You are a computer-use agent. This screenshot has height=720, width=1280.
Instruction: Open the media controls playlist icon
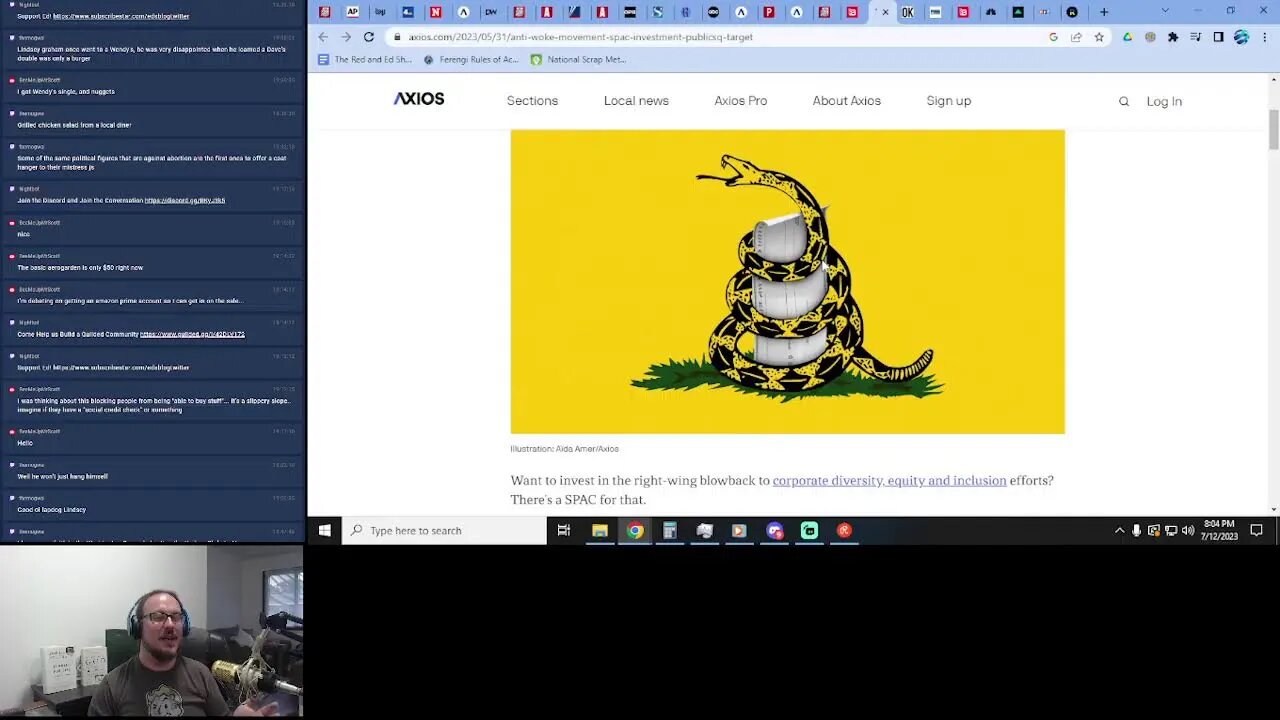click(1195, 37)
